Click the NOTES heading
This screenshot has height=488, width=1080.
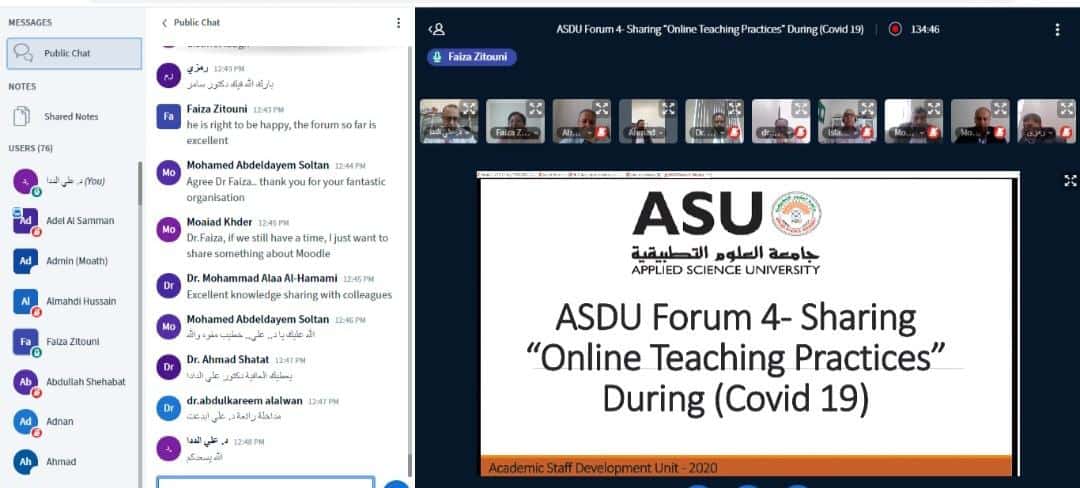(22, 87)
